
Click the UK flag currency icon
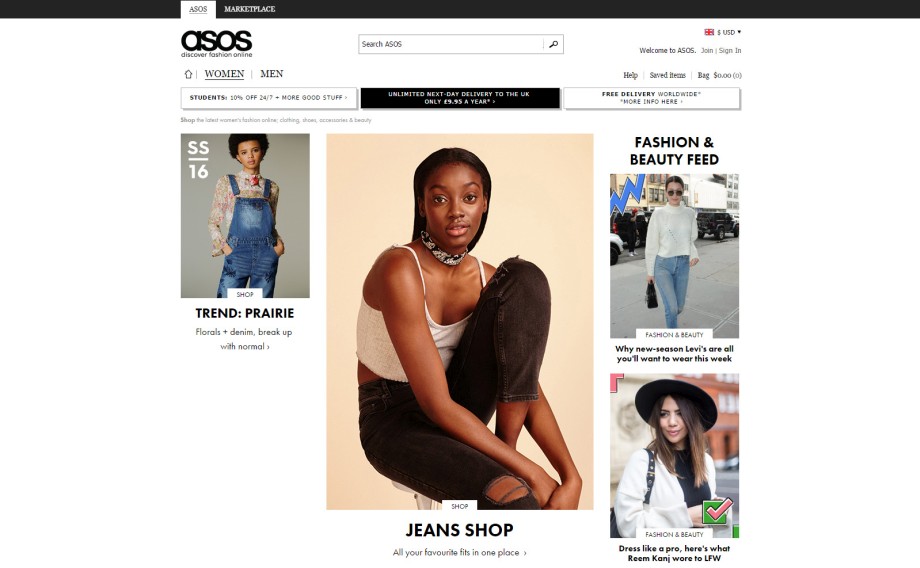(709, 32)
